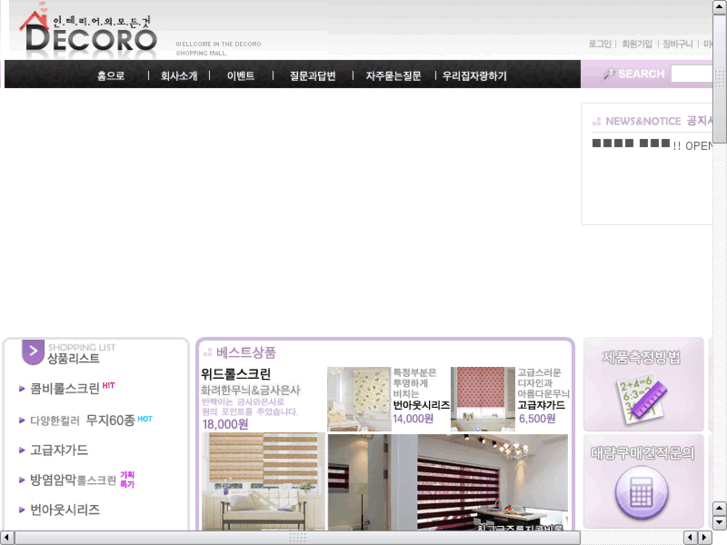Click the purple Shopping List arrow badge
The width and height of the screenshot is (727, 545).
(x=33, y=352)
